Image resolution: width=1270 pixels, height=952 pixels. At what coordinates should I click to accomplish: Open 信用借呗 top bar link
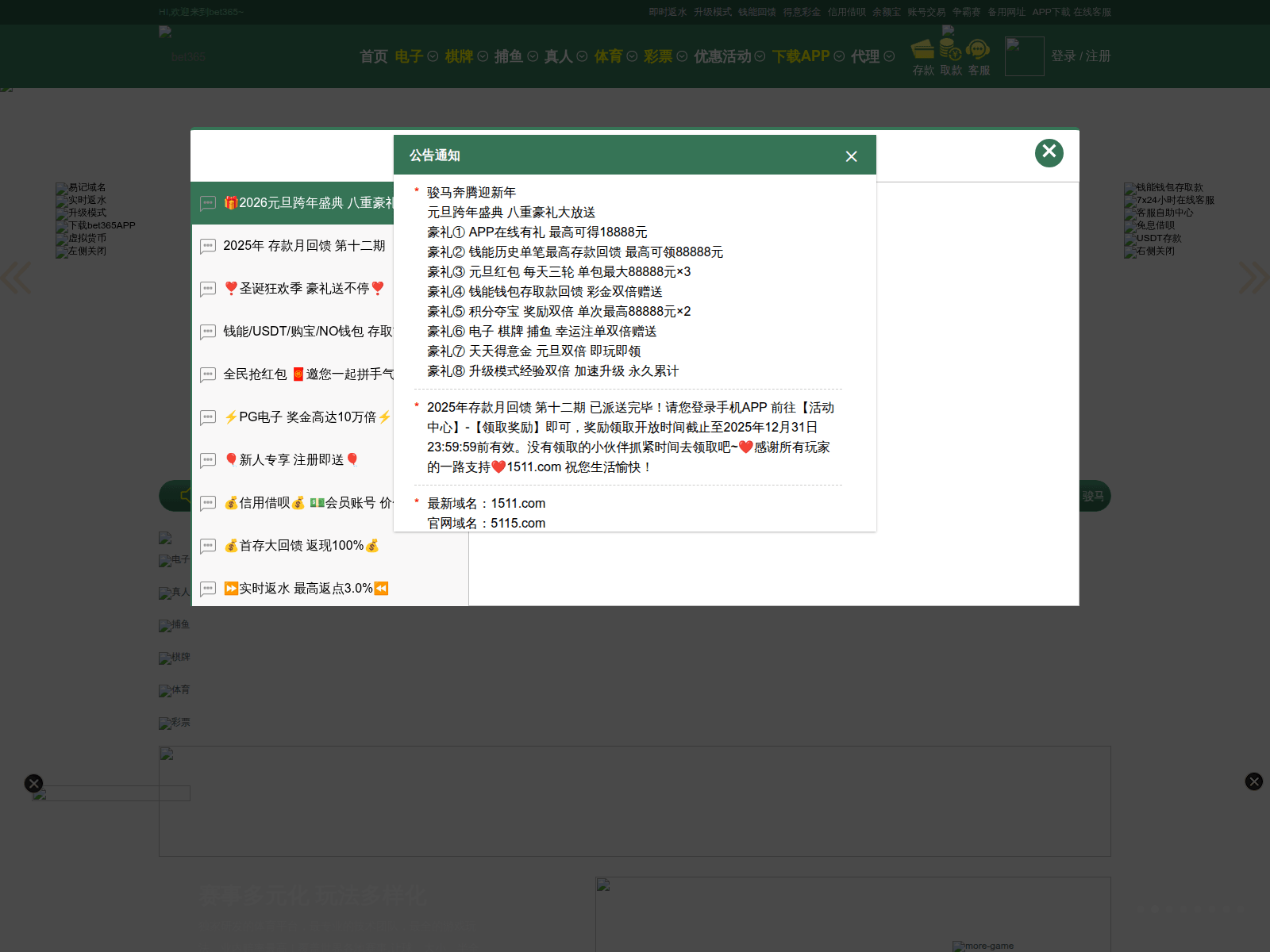847,12
